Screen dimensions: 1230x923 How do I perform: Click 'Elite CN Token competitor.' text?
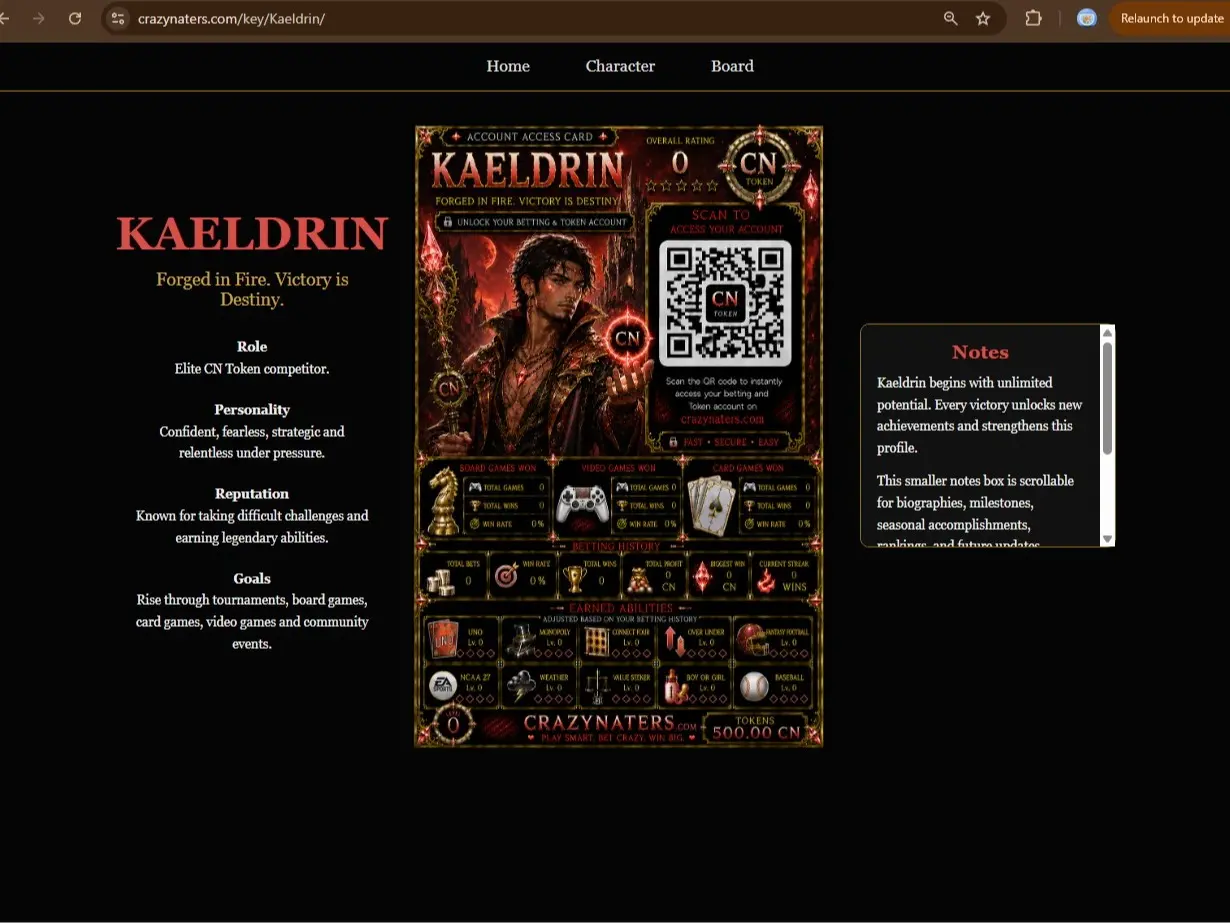click(252, 368)
